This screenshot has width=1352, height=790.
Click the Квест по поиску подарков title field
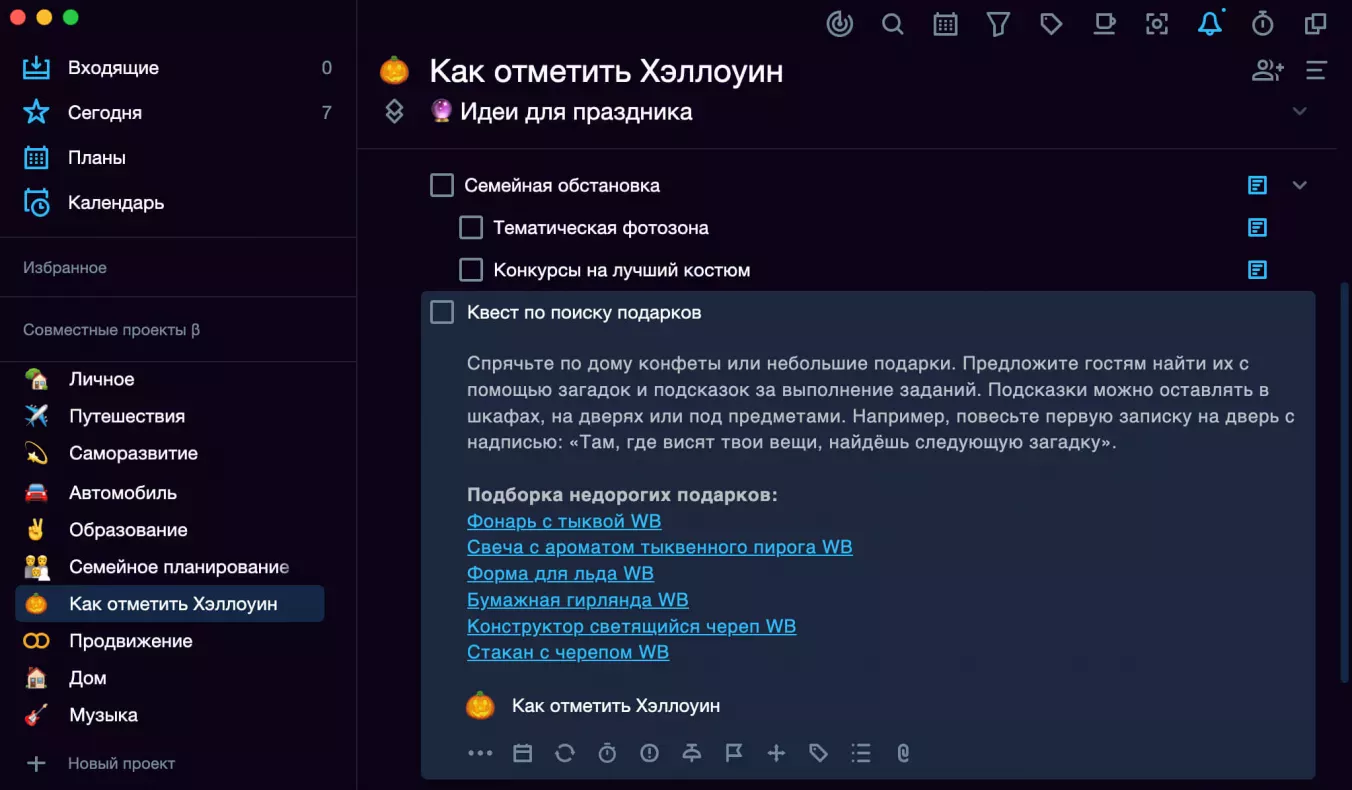[584, 312]
